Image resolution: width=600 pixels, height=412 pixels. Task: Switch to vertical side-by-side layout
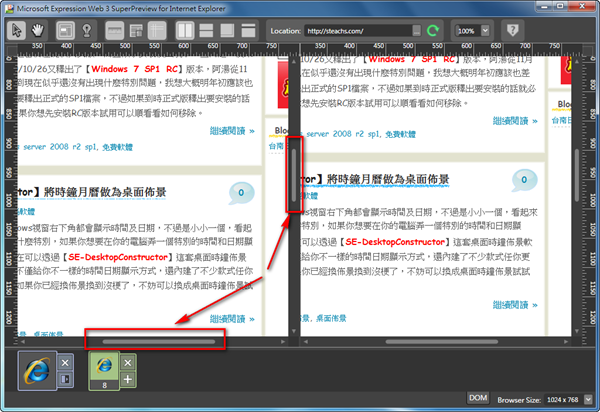[x=185, y=31]
